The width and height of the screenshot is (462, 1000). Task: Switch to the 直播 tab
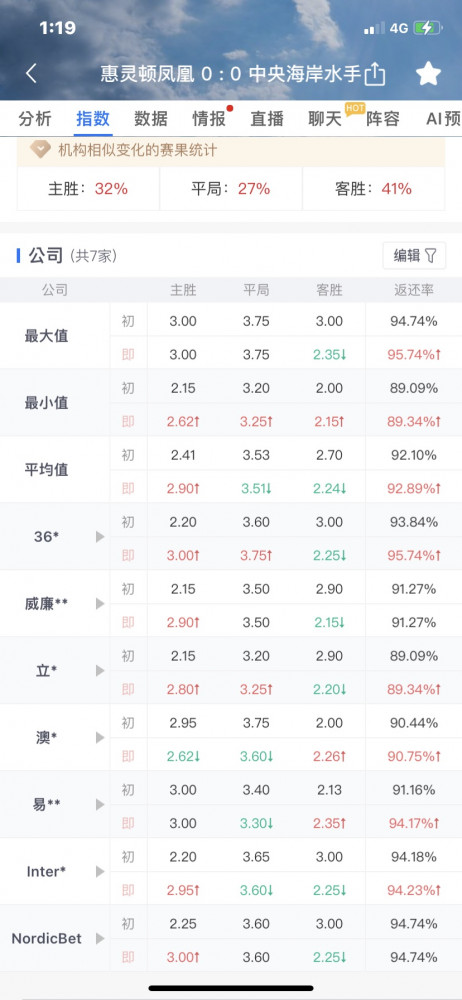click(267, 119)
